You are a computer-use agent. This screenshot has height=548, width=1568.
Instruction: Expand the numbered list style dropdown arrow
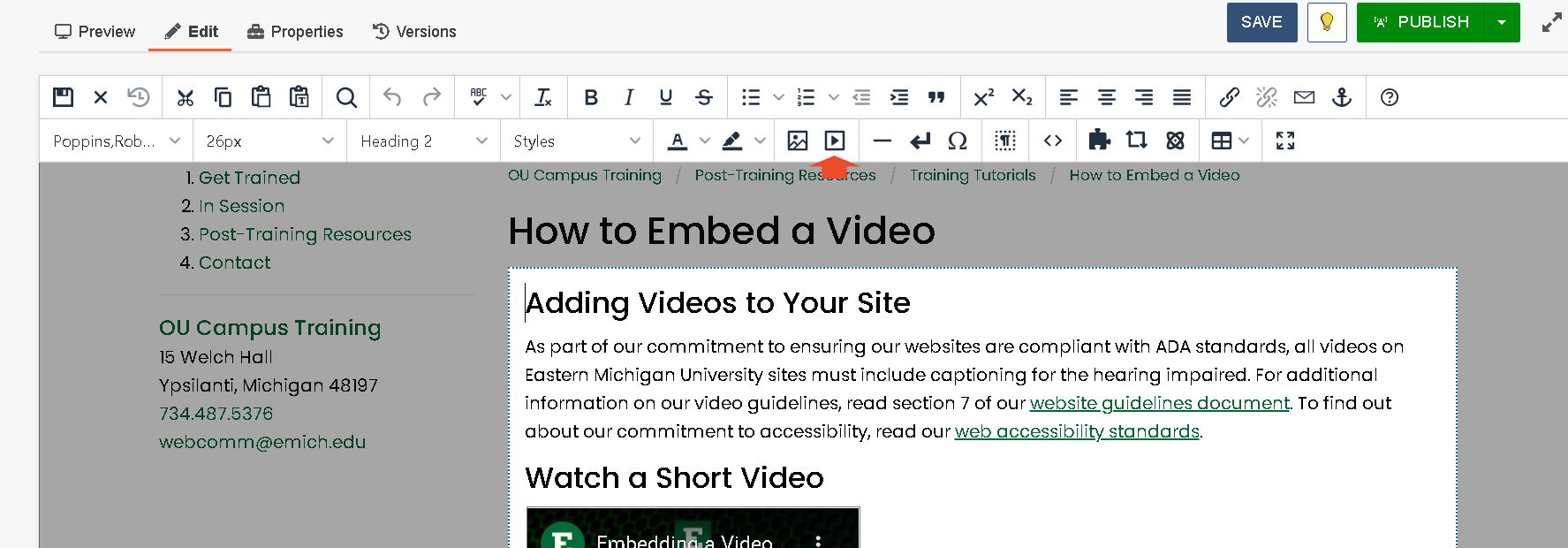click(x=833, y=97)
